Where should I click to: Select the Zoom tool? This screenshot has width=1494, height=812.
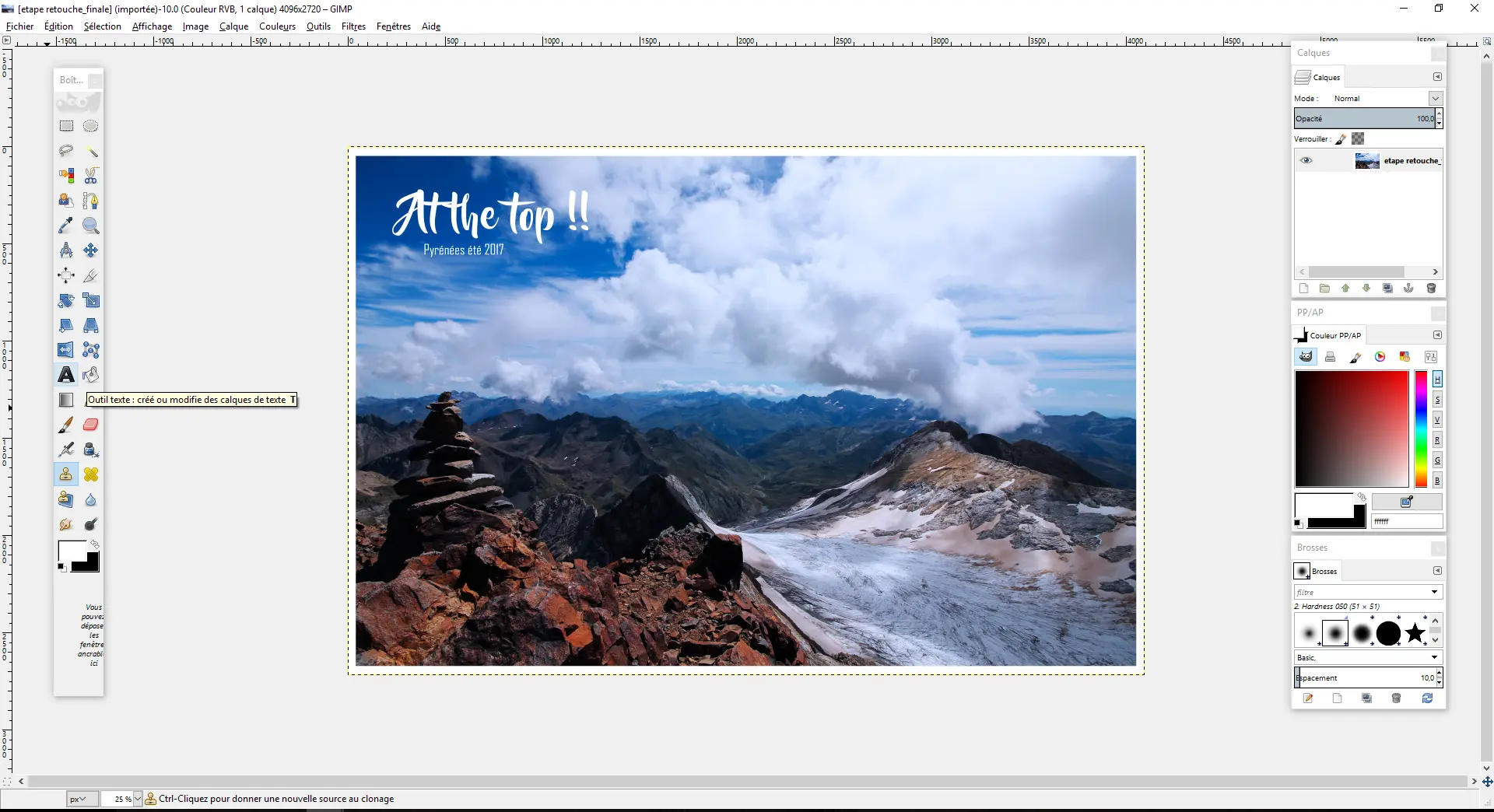pyautogui.click(x=91, y=226)
